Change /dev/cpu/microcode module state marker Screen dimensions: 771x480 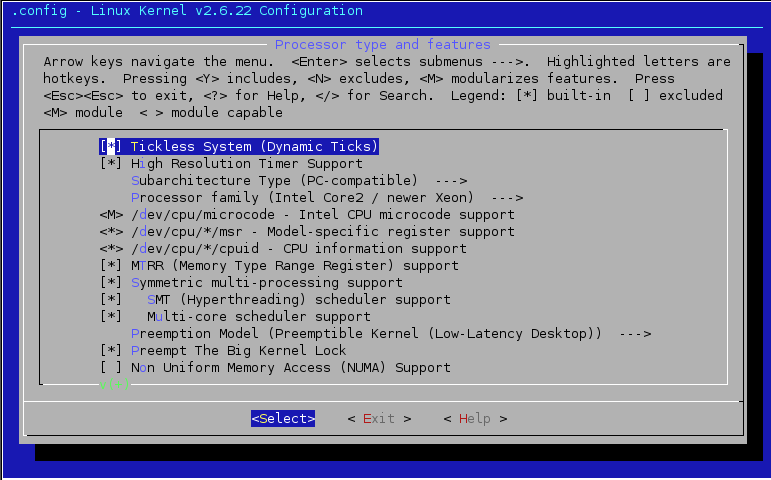click(x=111, y=214)
